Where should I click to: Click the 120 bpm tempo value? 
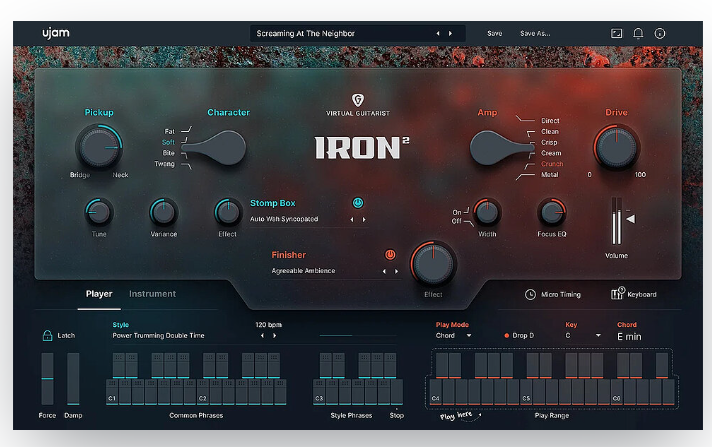(x=268, y=325)
